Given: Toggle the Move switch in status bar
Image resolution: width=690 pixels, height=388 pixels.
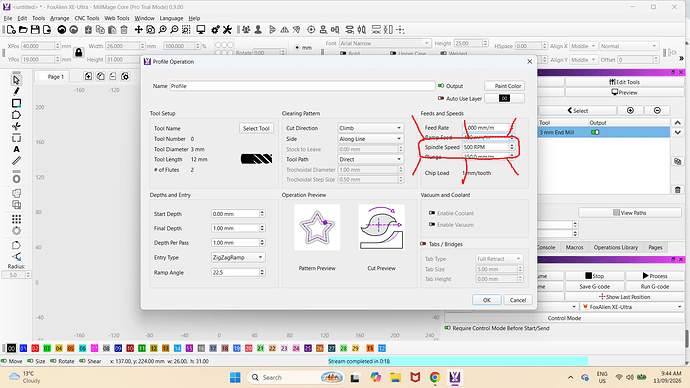Looking at the screenshot, I should [x=4, y=361].
